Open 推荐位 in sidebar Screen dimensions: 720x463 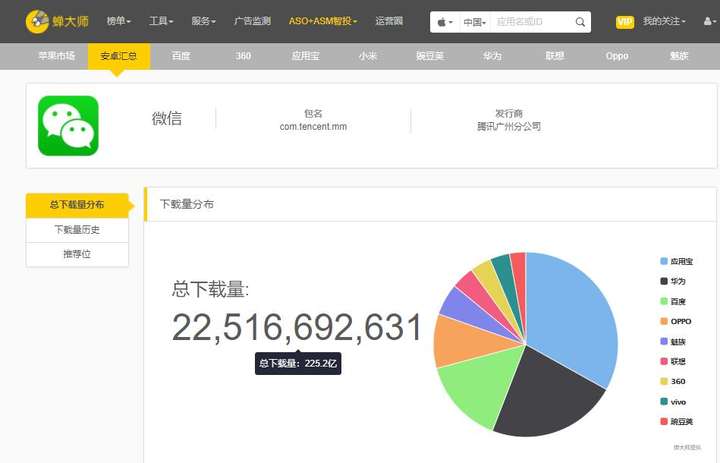click(77, 254)
